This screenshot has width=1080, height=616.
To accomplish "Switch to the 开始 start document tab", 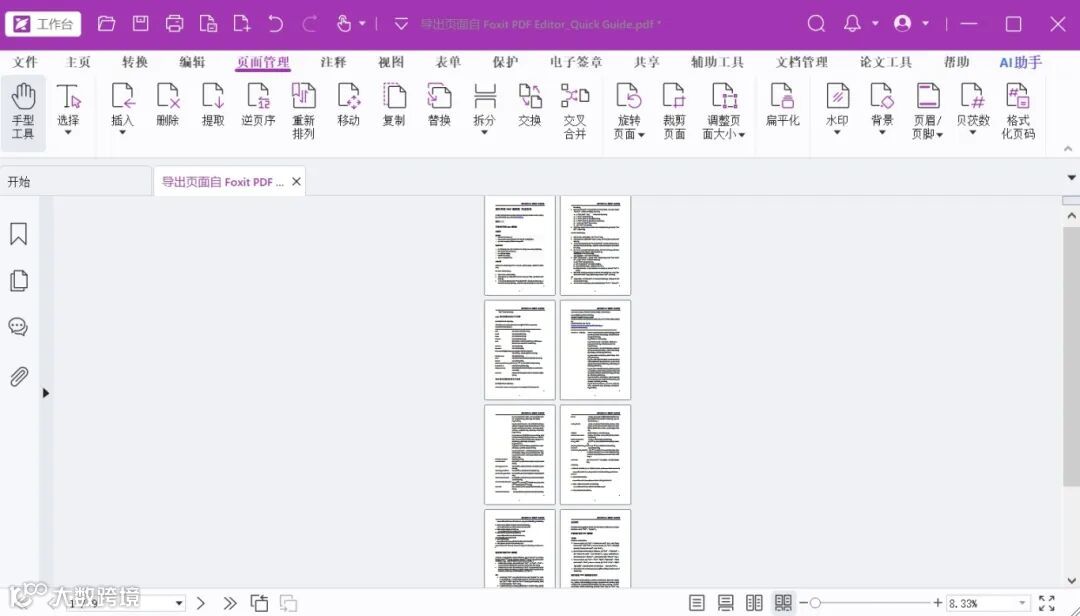I will tap(76, 182).
